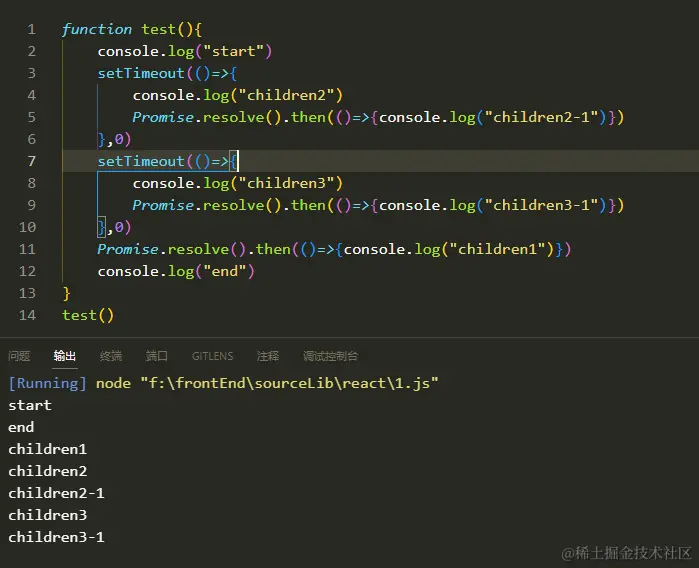The height and width of the screenshot is (568, 699).
Task: Click console.log("children3") in the code
Action: pyautogui.click(x=238, y=183)
